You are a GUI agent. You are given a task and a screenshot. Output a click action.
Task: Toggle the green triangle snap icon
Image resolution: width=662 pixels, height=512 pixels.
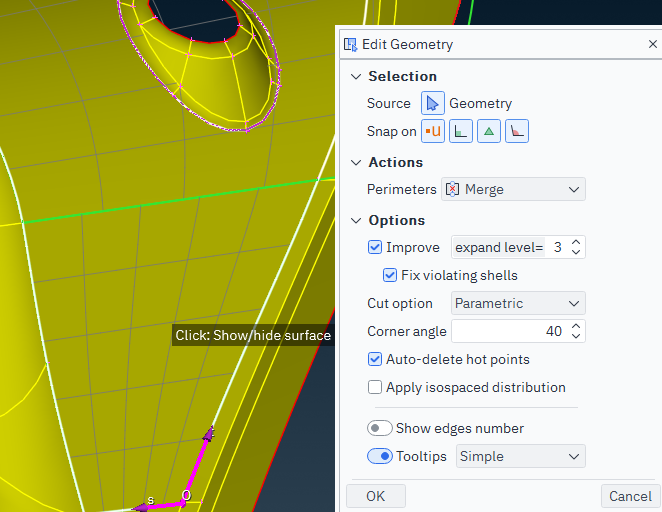click(488, 131)
